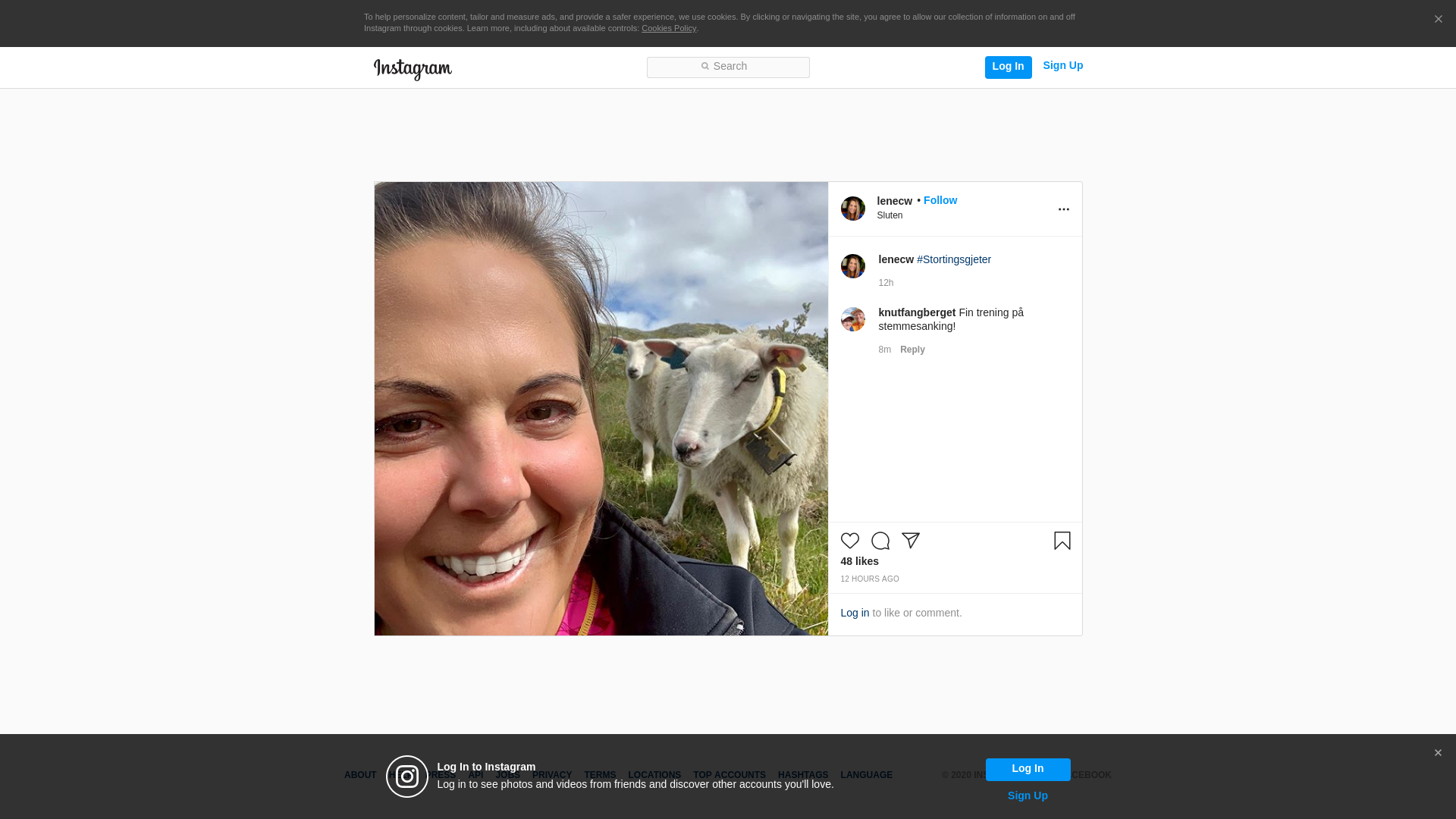
Task: Open the #Stortingsgjeter hashtag
Action: (x=953, y=259)
